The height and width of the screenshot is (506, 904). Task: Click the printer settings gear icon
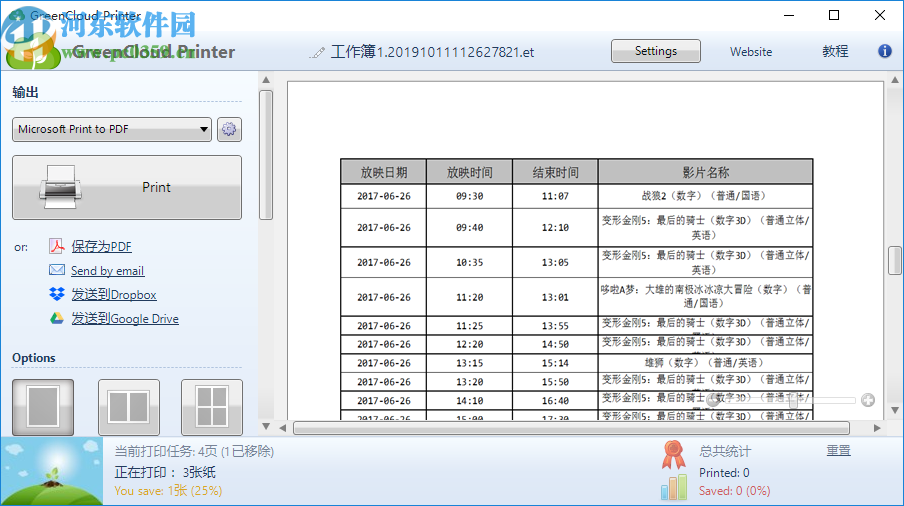click(x=229, y=129)
